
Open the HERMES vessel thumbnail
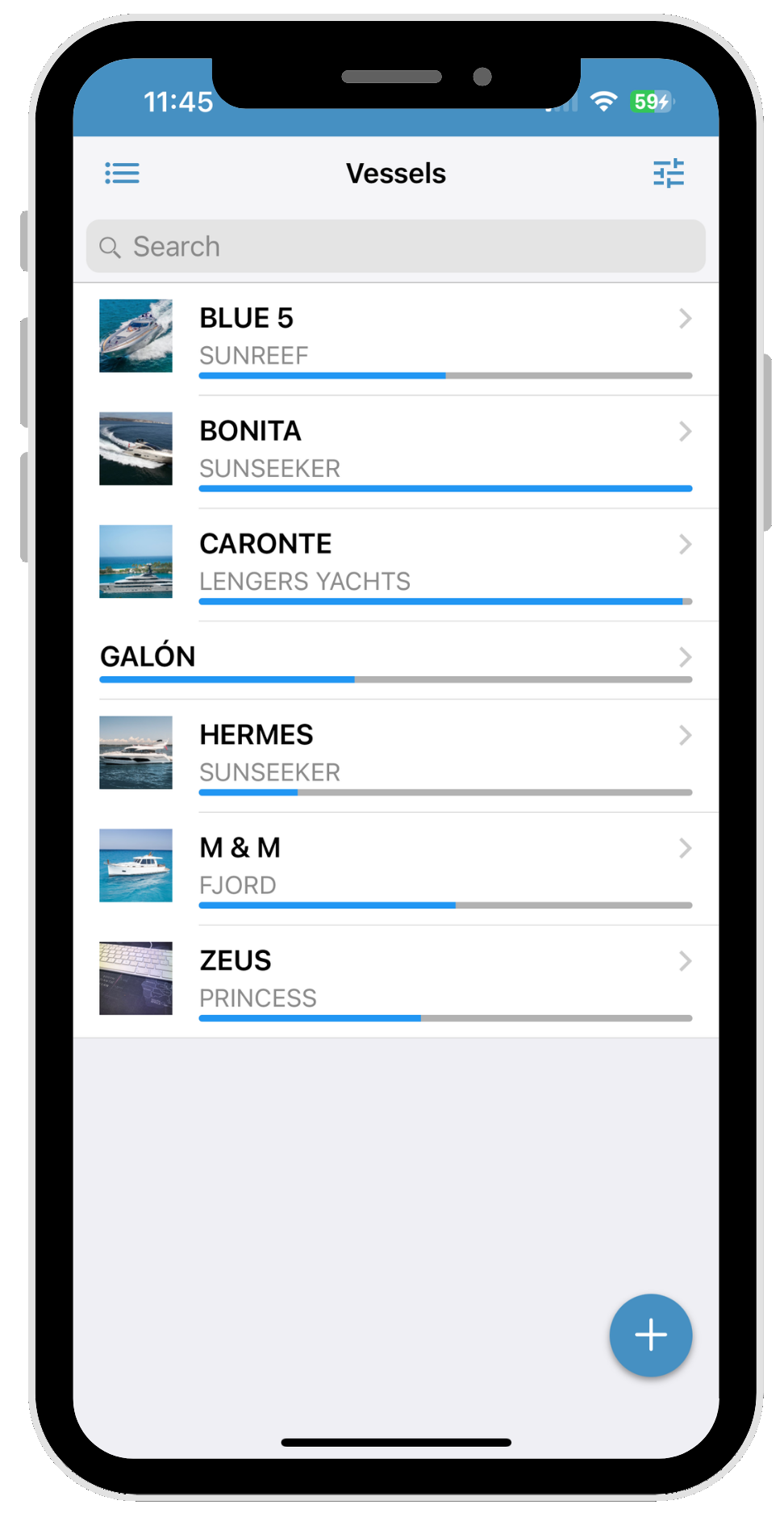(x=136, y=752)
